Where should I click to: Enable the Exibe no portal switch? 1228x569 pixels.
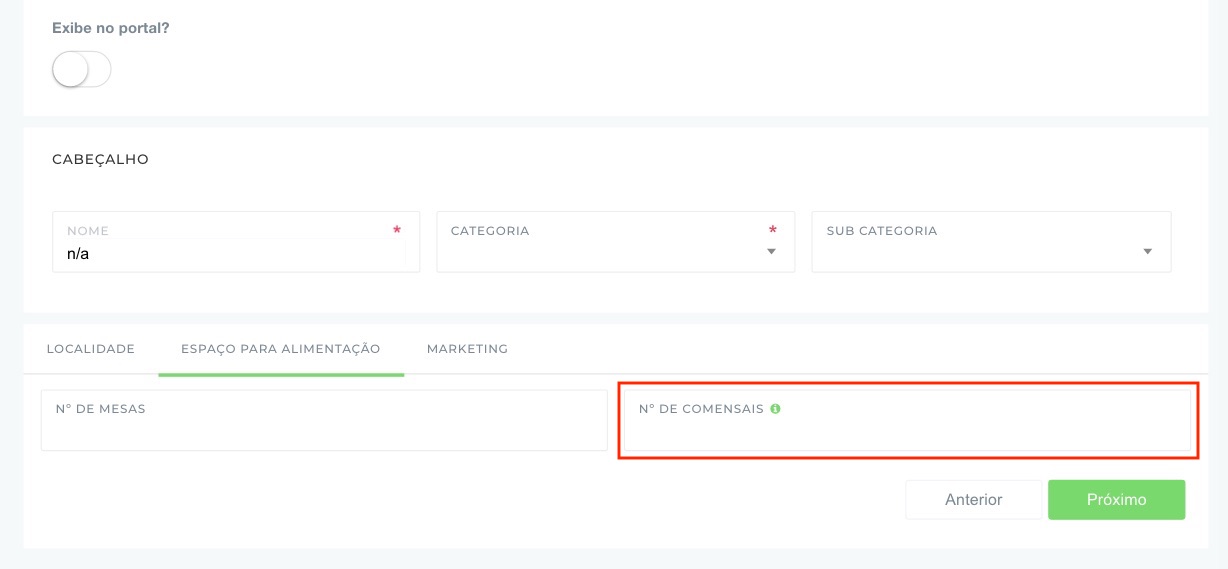[x=81, y=70]
